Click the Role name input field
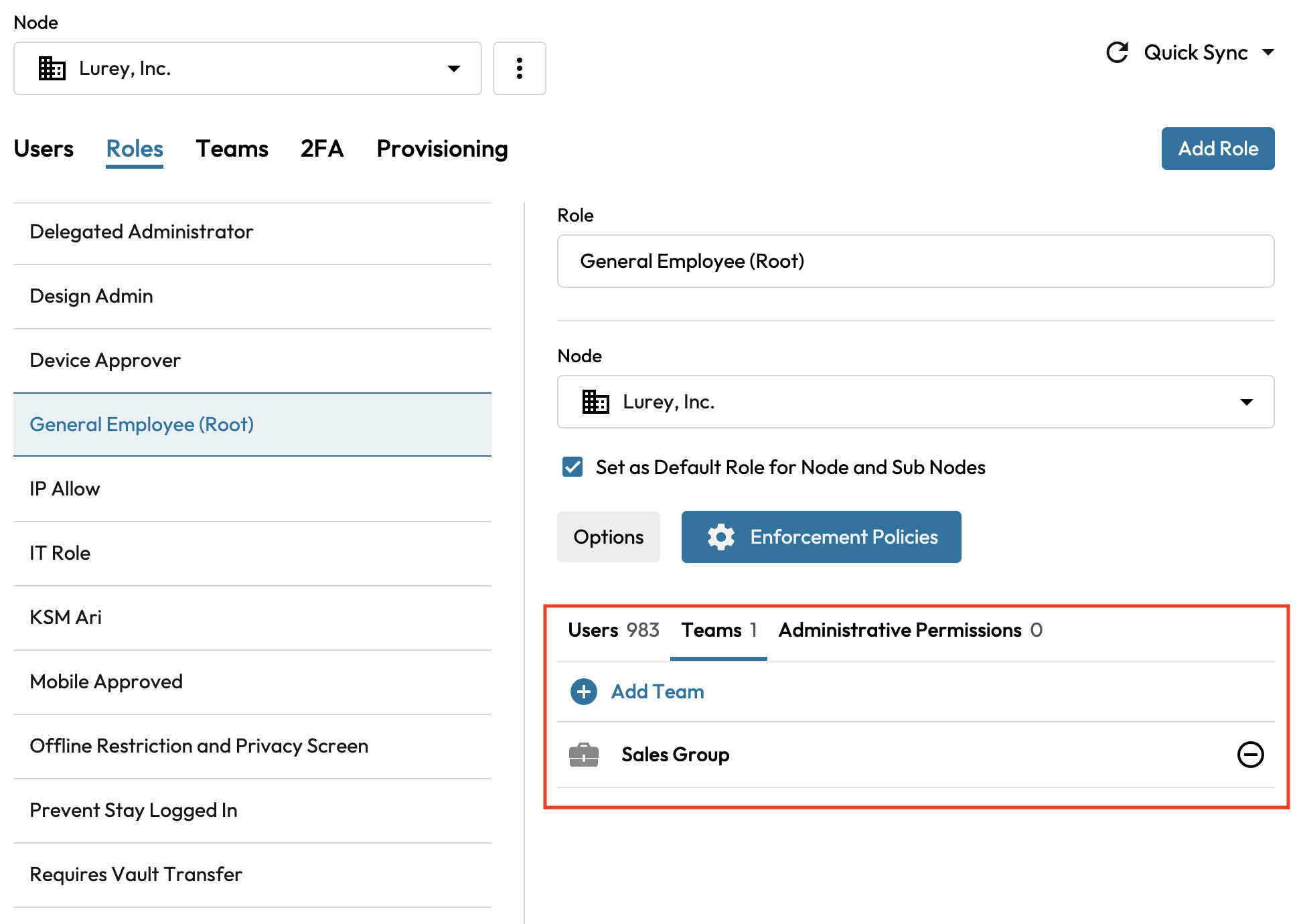This screenshot has width=1299, height=924. pos(915,261)
